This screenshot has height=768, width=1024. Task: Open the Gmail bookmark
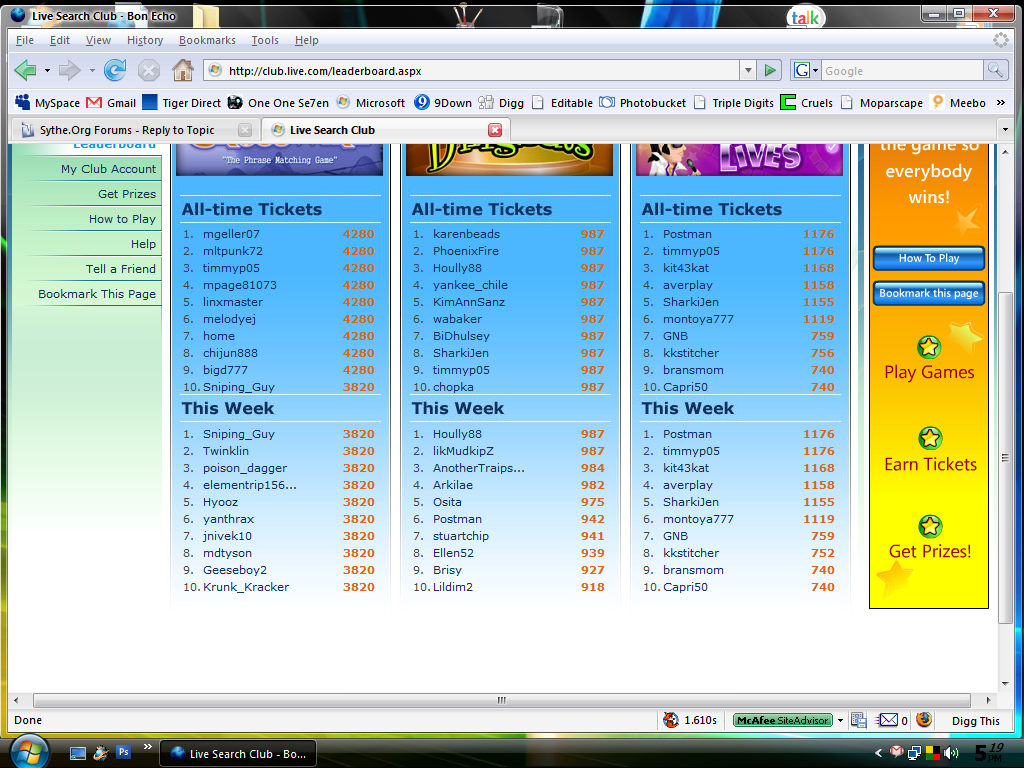[x=111, y=103]
